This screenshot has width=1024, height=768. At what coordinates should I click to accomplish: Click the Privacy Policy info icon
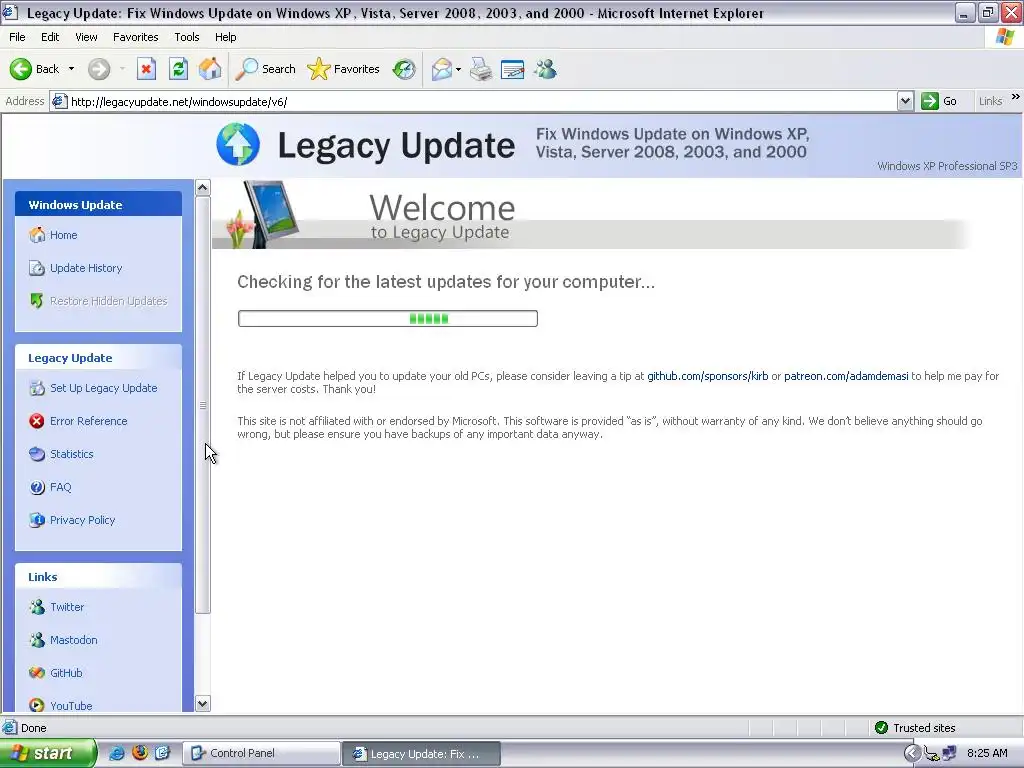click(x=37, y=520)
